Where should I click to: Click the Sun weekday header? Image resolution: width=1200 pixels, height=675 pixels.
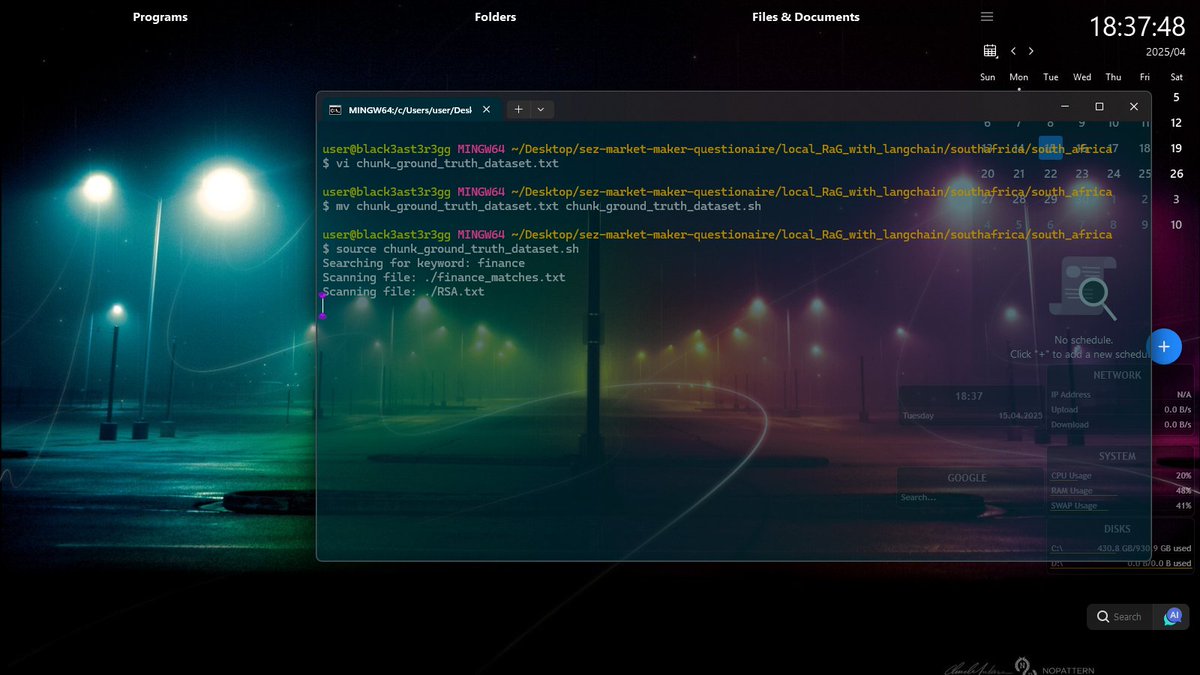(988, 77)
